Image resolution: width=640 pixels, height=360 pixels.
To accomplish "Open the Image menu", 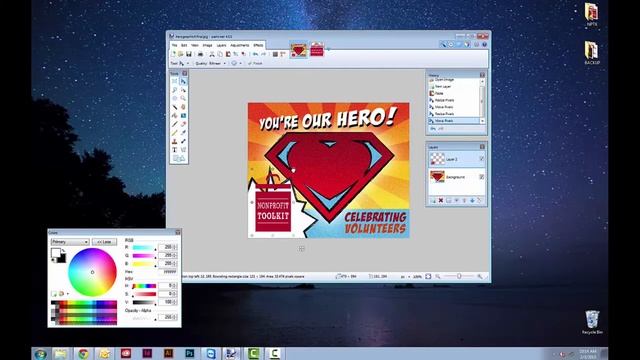I will click(x=207, y=45).
